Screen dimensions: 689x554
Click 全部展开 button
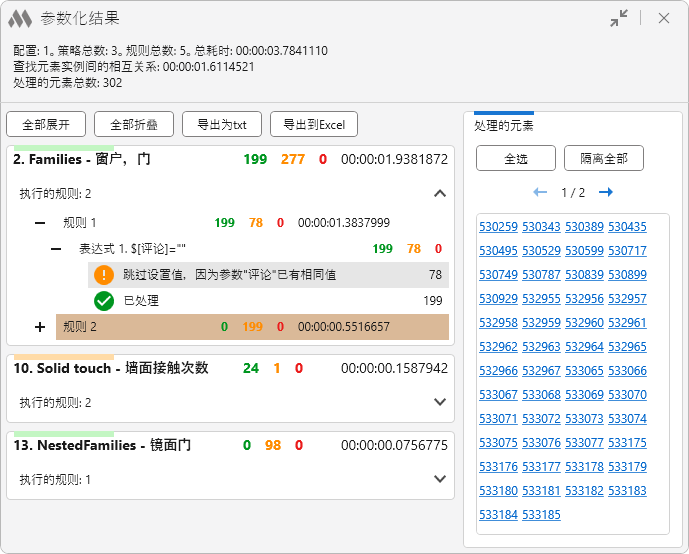[46, 125]
